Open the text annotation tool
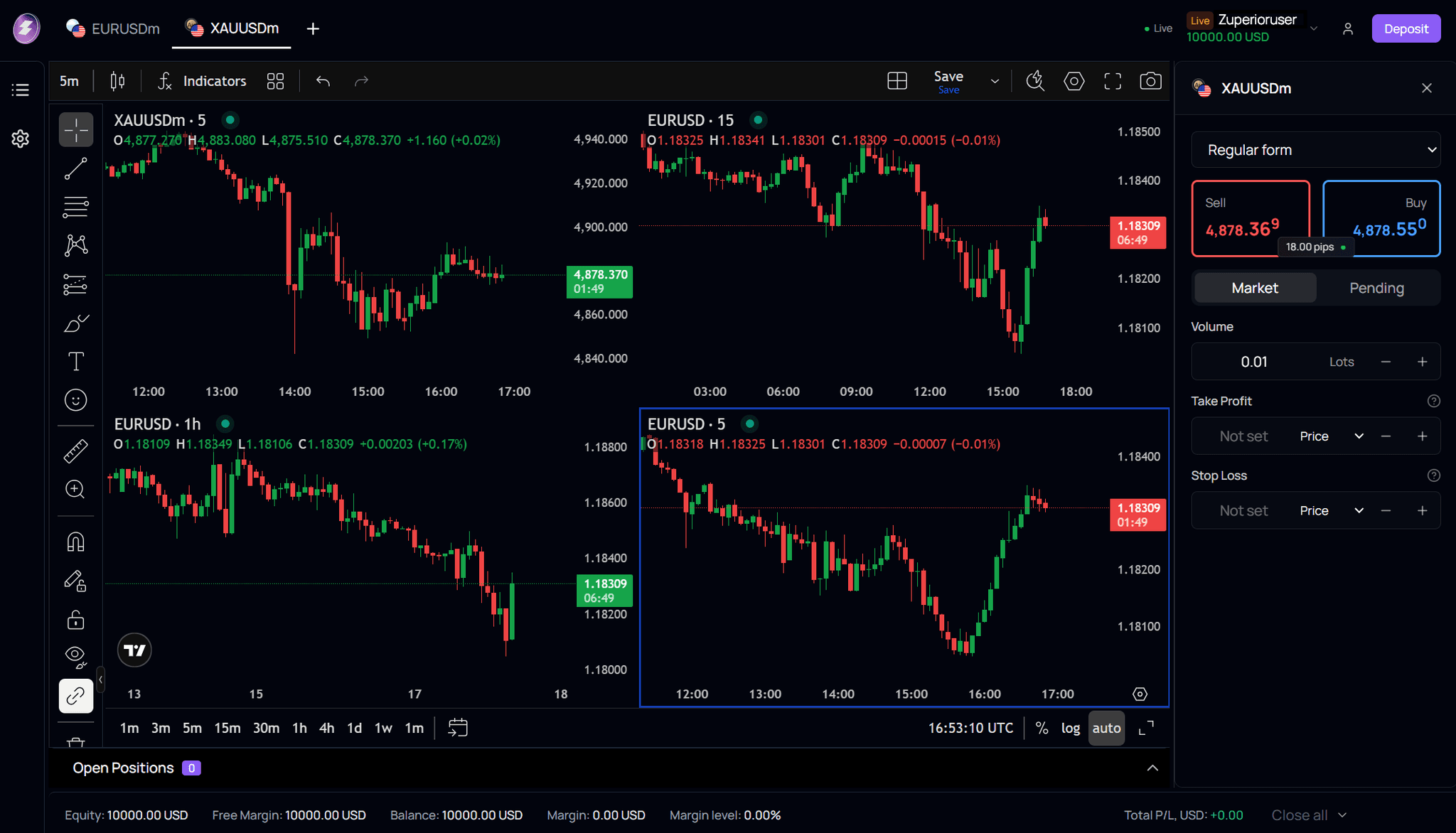Viewport: 1456px width, 833px height. (x=75, y=361)
